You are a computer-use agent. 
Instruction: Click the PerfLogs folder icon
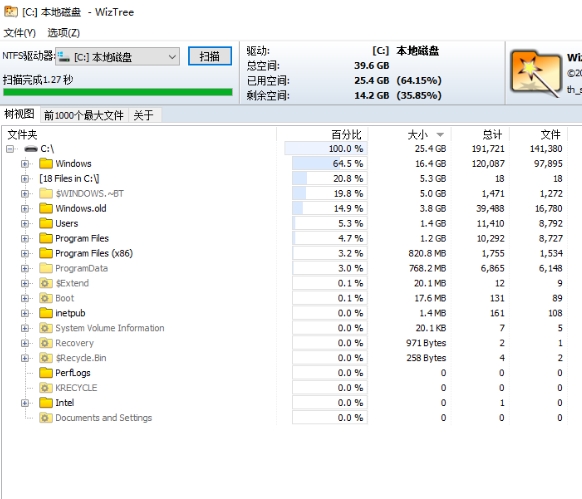click(x=46, y=373)
